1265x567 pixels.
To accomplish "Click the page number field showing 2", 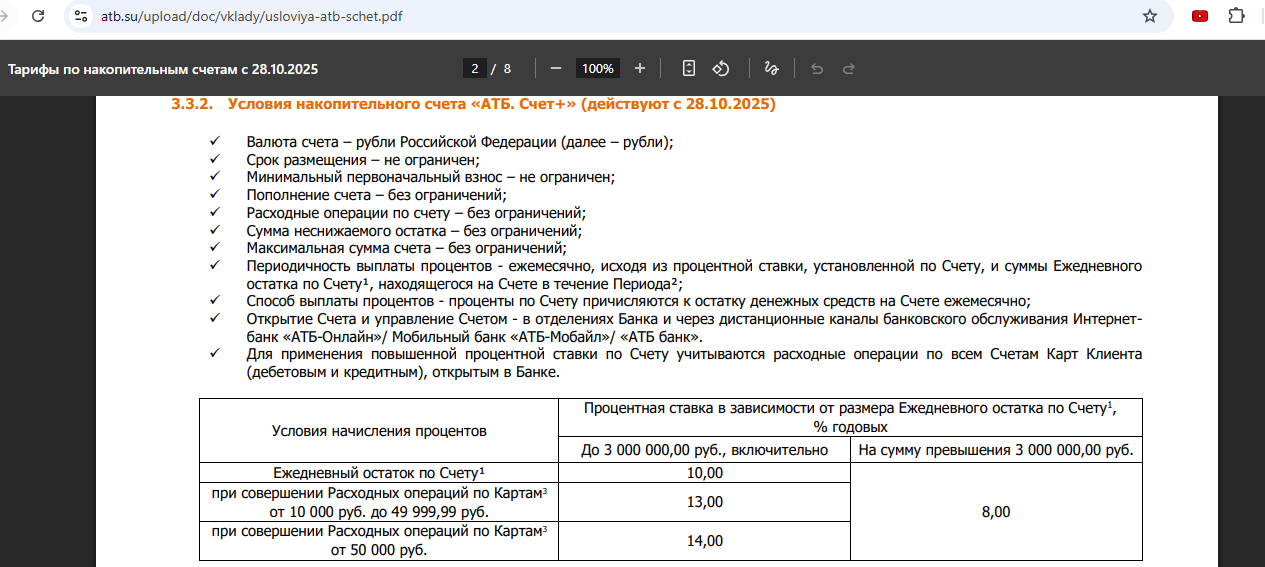I will coord(474,68).
